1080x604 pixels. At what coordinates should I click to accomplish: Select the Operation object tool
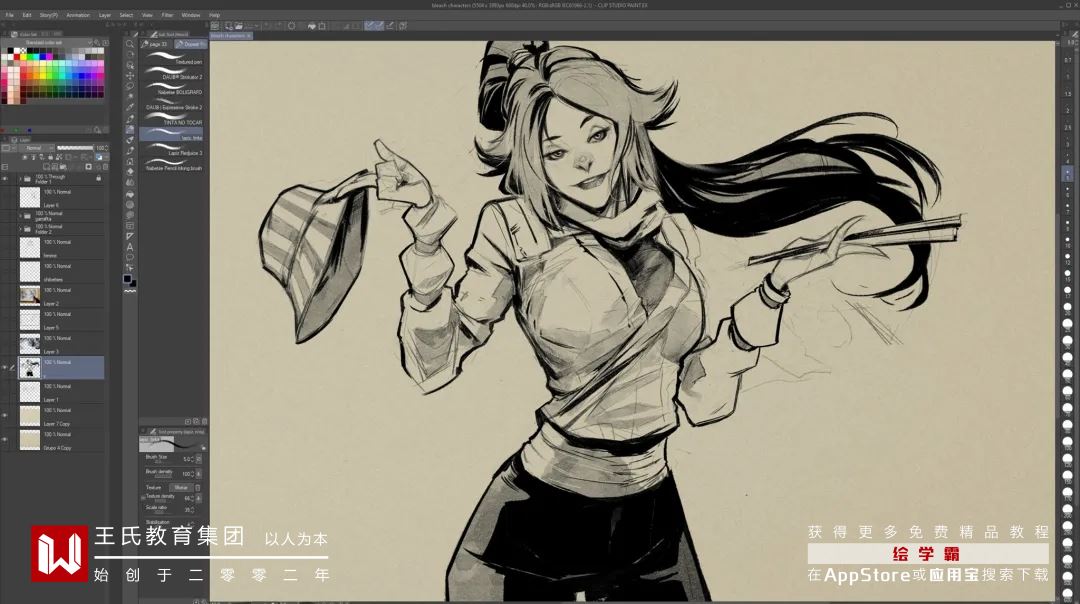click(129, 65)
